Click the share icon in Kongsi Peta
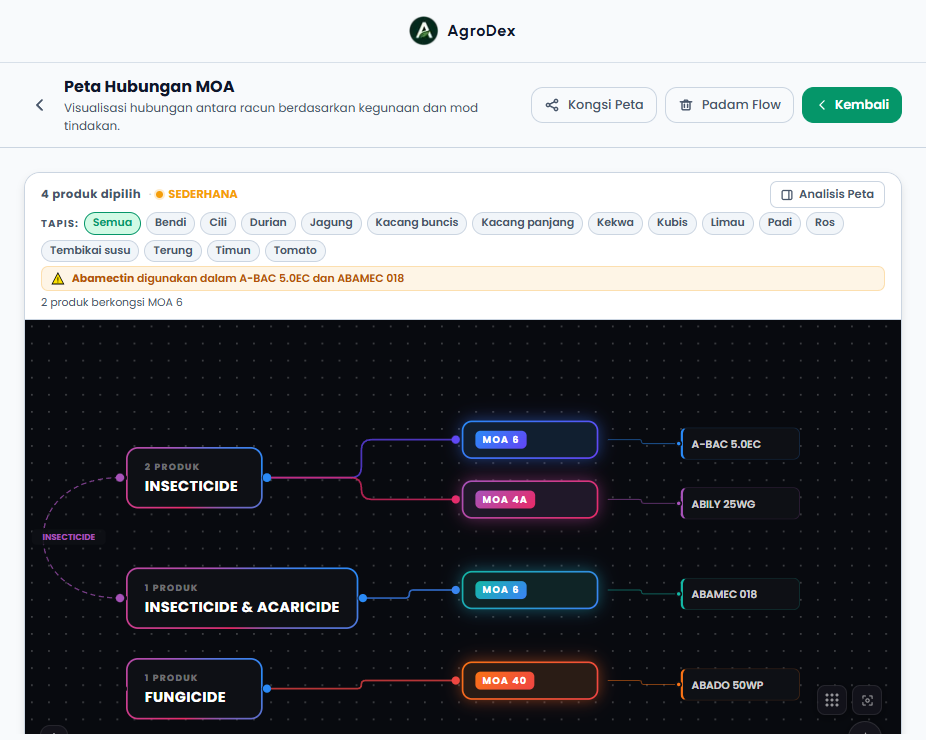 coord(552,105)
